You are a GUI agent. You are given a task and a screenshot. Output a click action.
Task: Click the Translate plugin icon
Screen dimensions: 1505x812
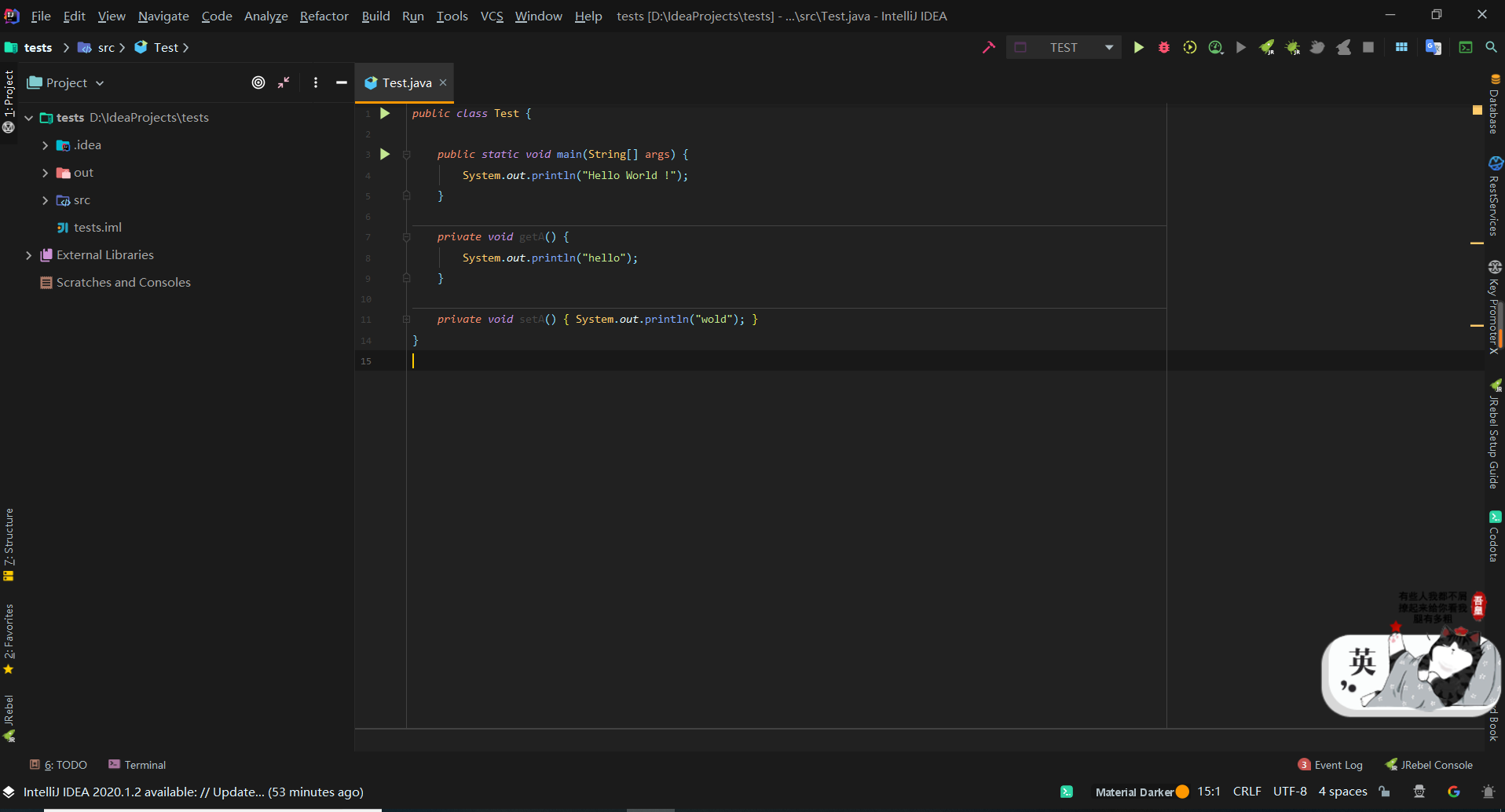tap(1434, 47)
